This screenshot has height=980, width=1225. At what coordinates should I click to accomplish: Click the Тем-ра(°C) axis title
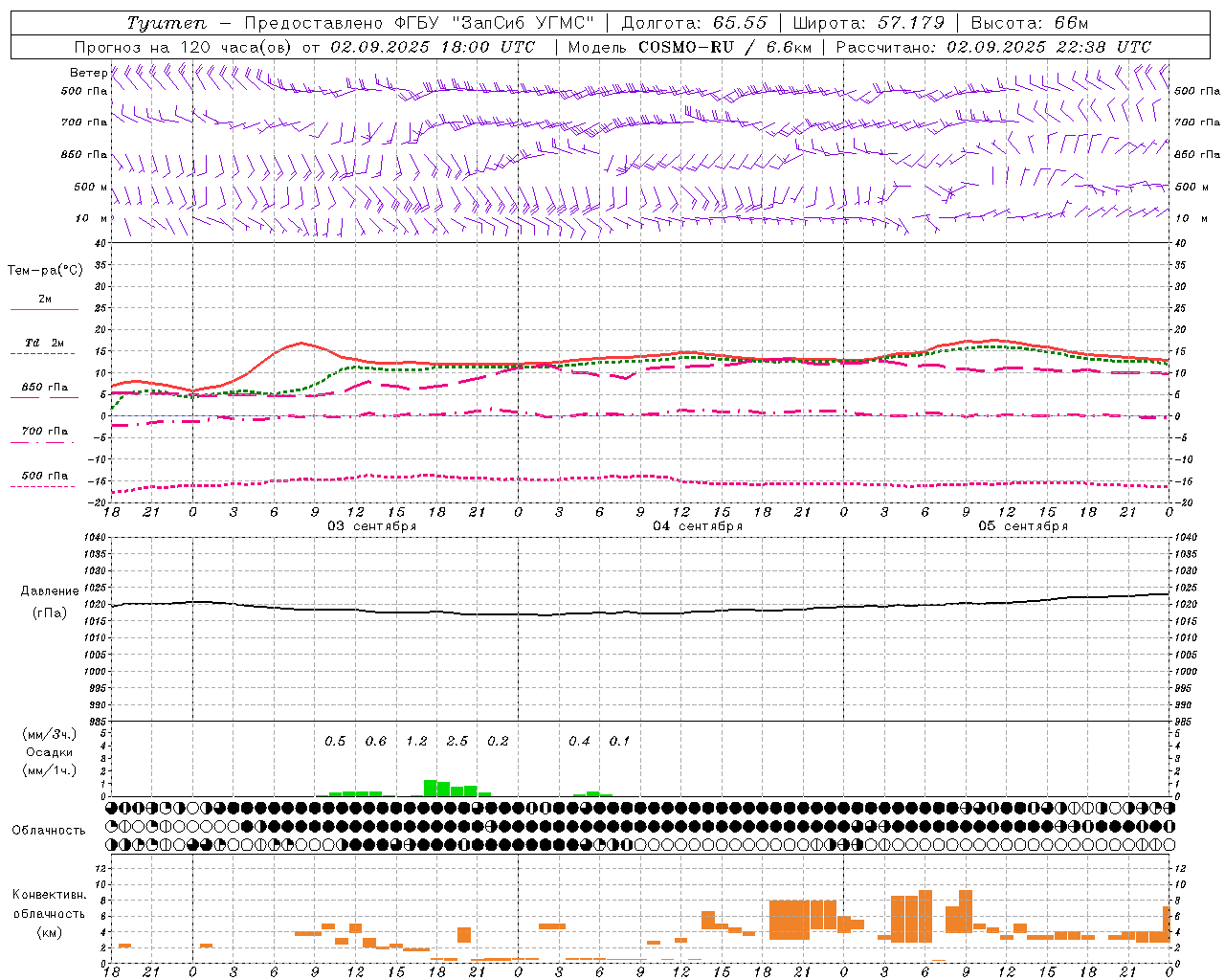coord(45,271)
